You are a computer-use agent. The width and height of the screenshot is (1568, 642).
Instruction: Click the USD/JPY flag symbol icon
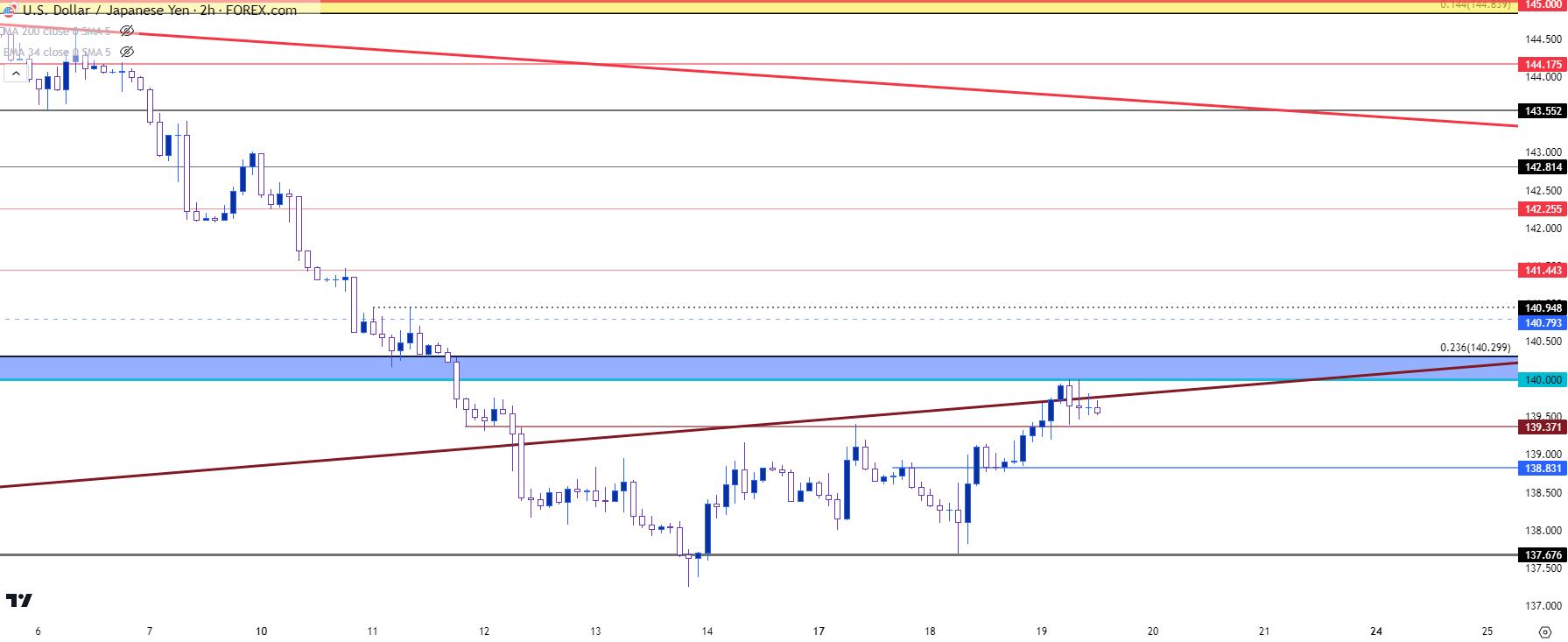pos(9,10)
